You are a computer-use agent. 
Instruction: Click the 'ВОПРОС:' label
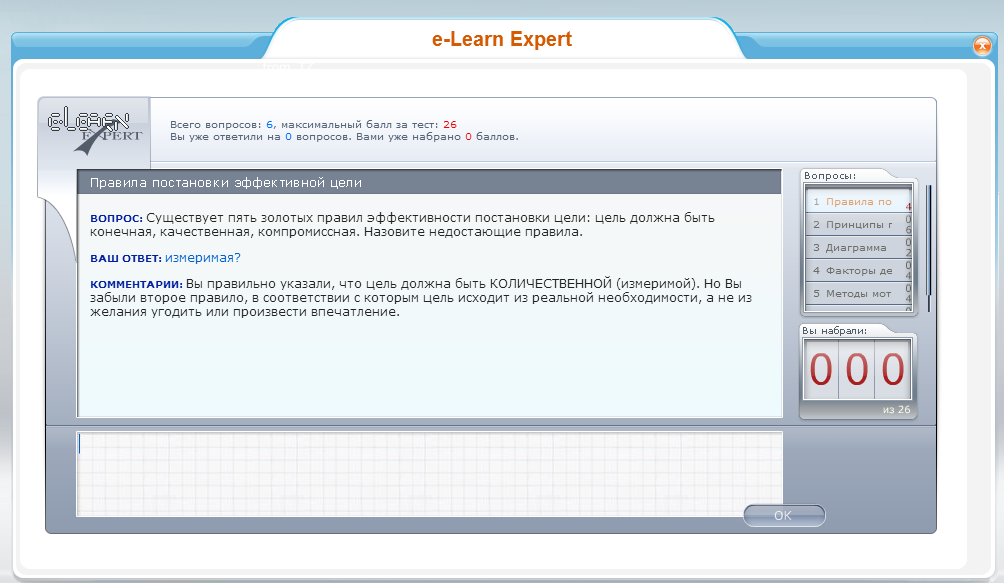[117, 218]
